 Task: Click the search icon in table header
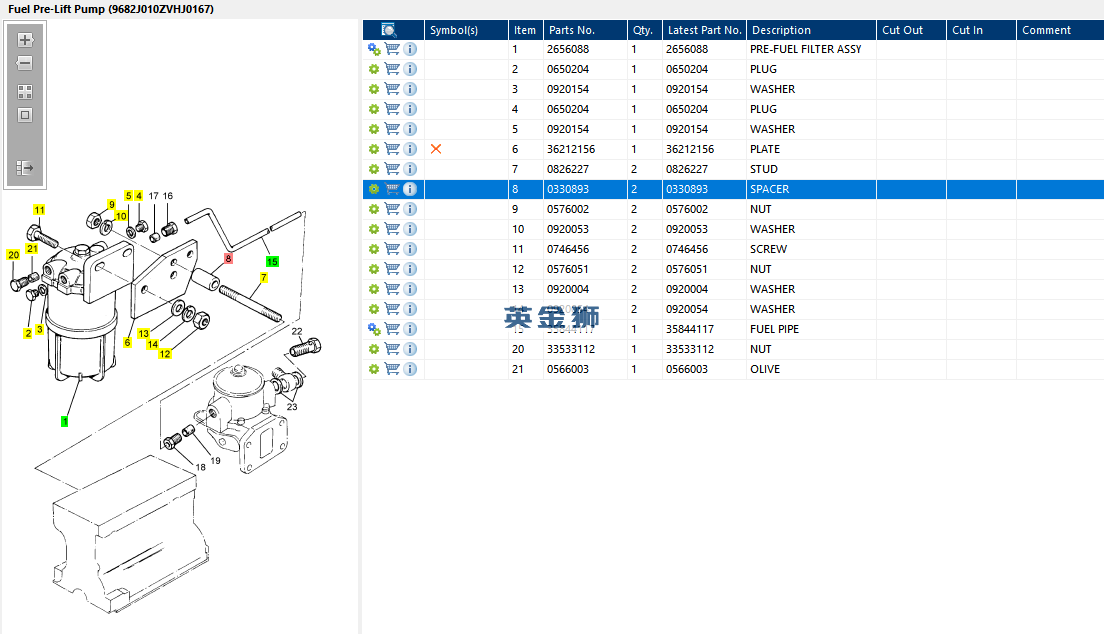click(x=389, y=30)
